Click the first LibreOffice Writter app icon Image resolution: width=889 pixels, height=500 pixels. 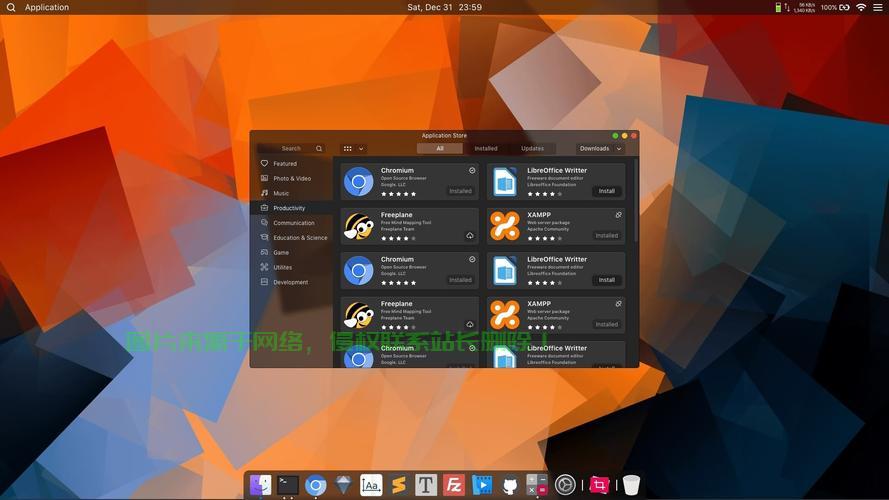pyautogui.click(x=505, y=181)
